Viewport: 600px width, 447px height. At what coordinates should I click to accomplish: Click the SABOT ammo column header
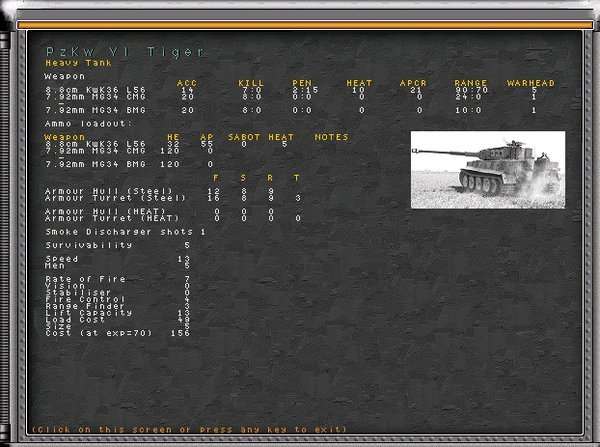click(x=244, y=137)
